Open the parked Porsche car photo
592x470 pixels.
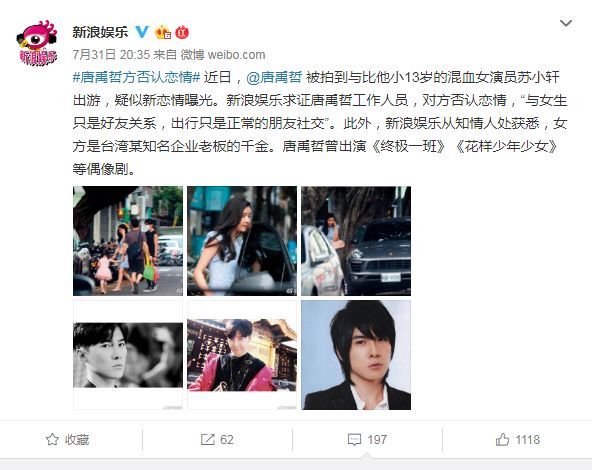pyautogui.click(x=356, y=241)
